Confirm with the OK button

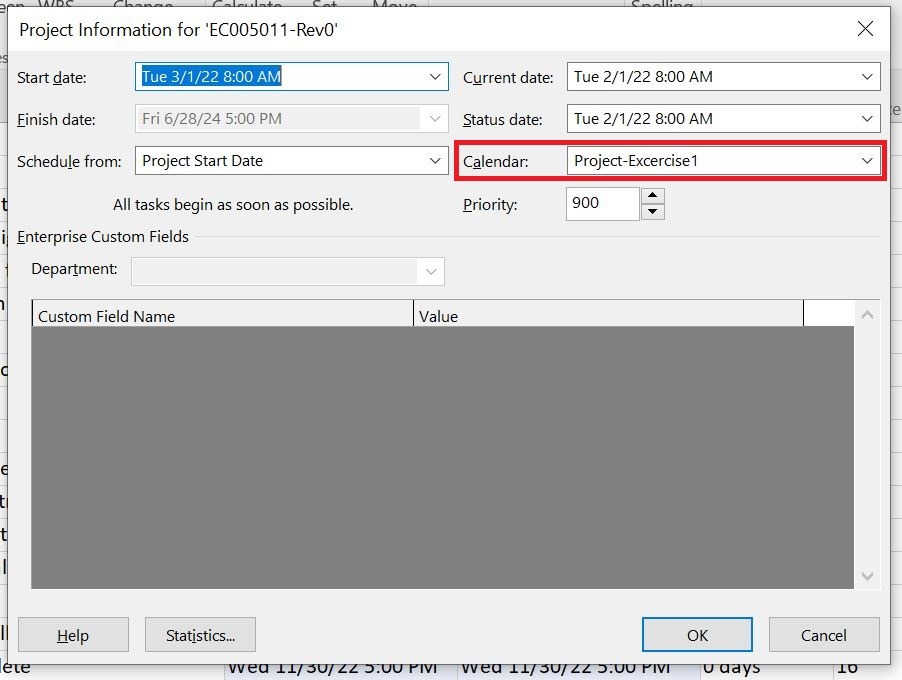(x=697, y=635)
